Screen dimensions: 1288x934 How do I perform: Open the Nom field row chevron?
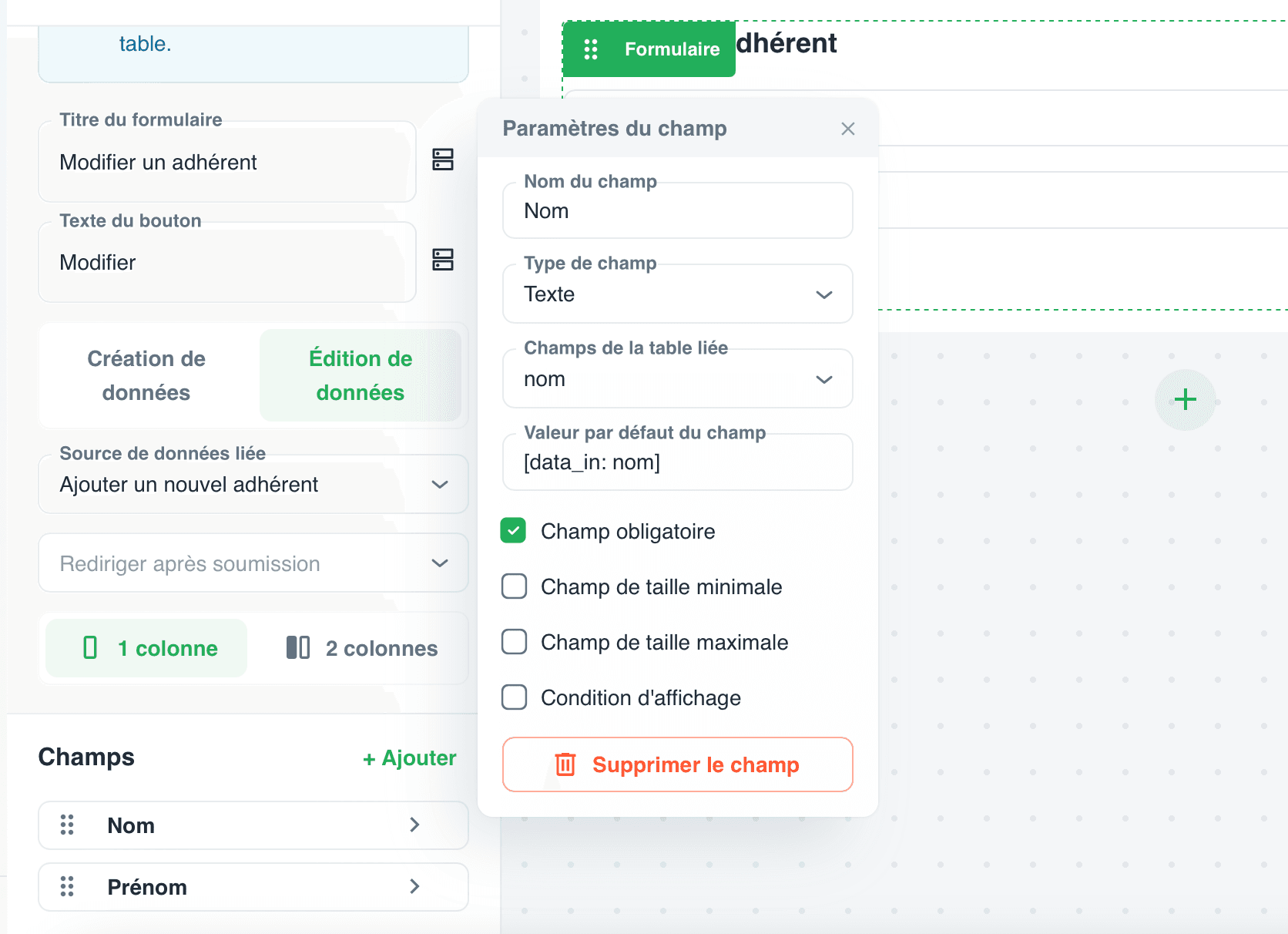click(414, 825)
